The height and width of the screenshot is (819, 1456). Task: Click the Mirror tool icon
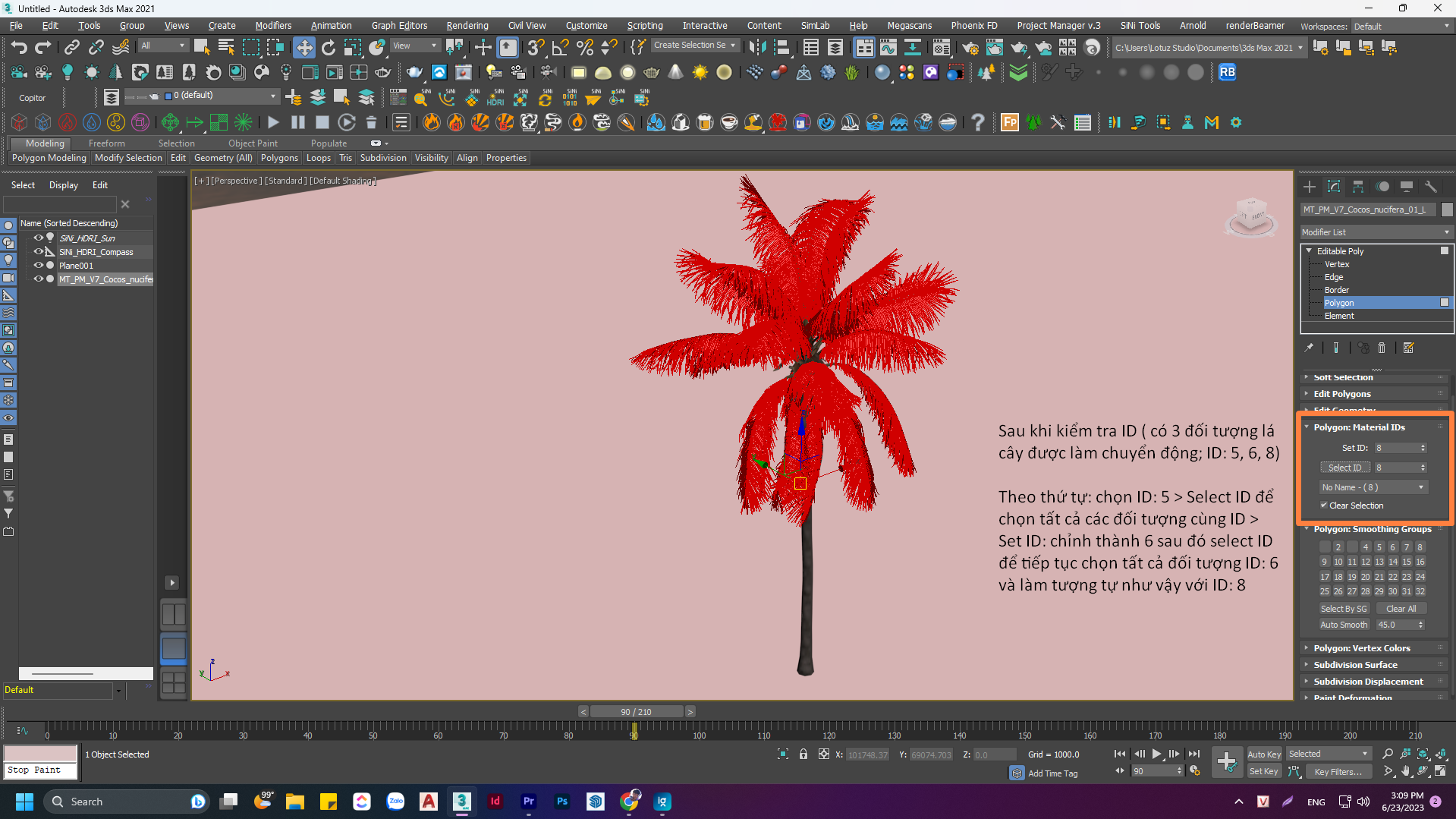(x=757, y=48)
